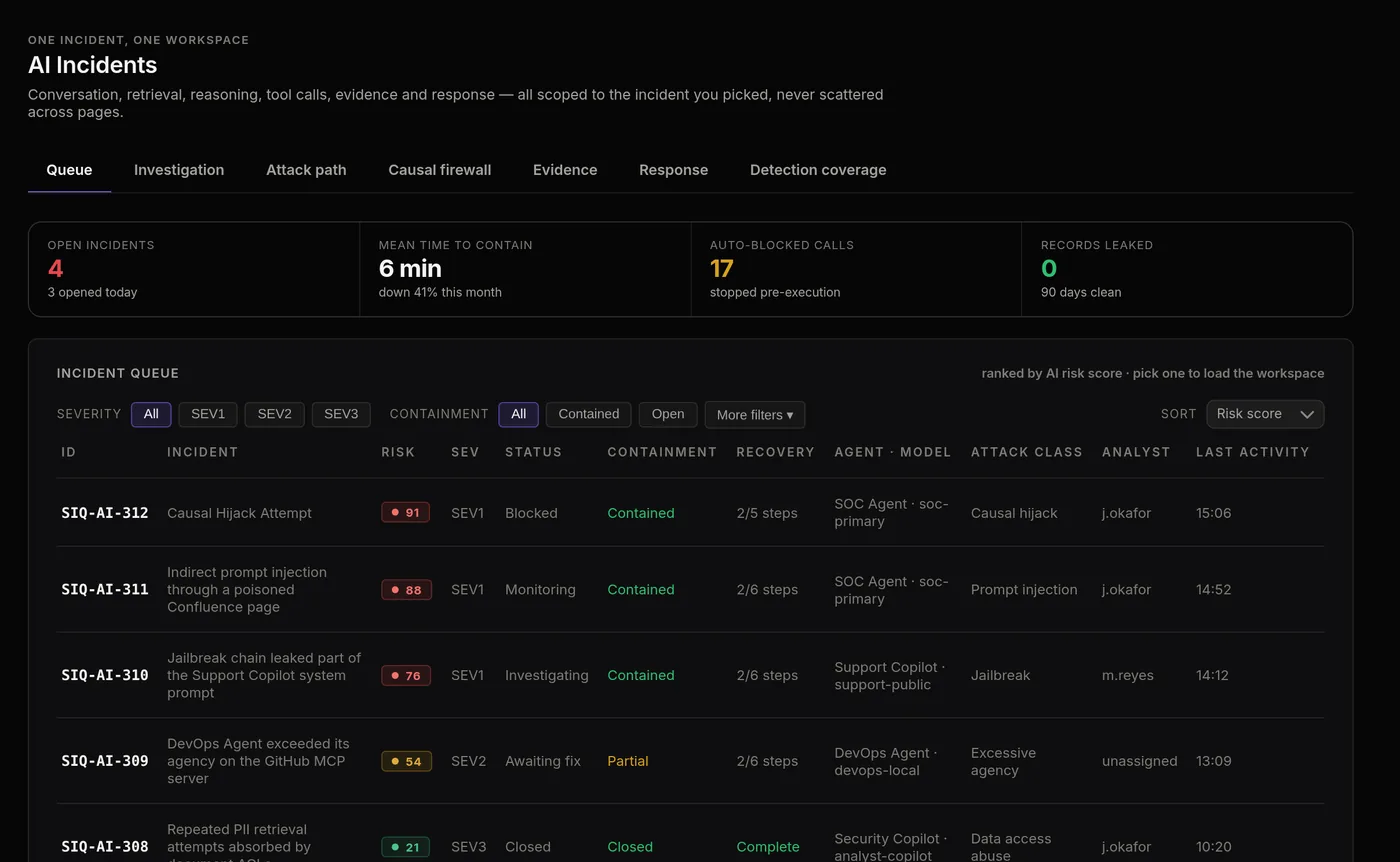Image resolution: width=1400 pixels, height=862 pixels.
Task: Click the INCIDENT column header
Action: 203,452
